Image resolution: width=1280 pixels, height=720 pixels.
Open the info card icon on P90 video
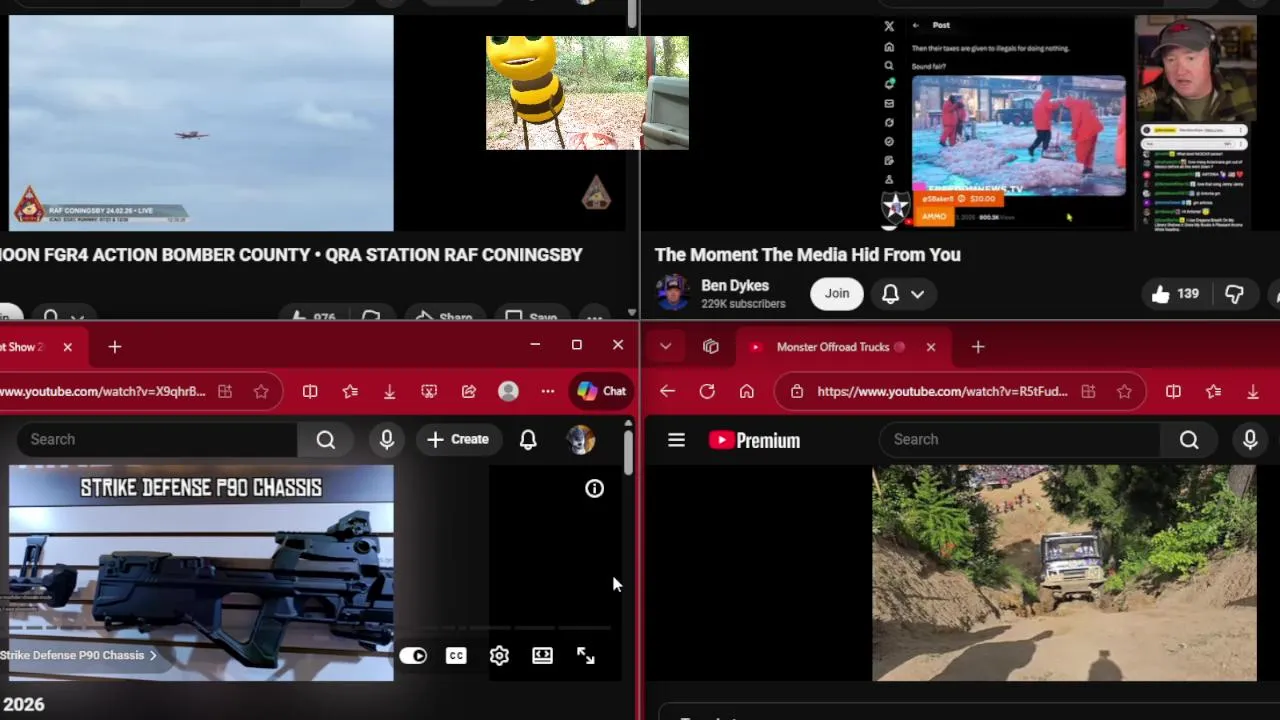(x=594, y=488)
